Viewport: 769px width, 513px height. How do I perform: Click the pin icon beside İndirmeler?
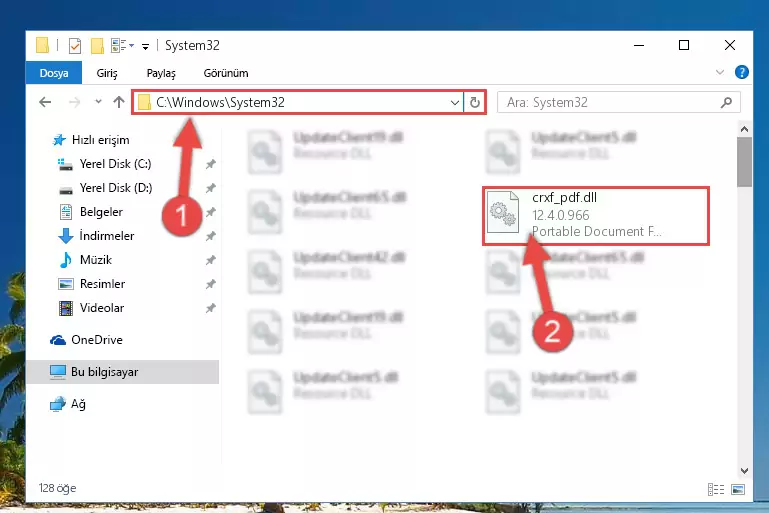(x=210, y=236)
